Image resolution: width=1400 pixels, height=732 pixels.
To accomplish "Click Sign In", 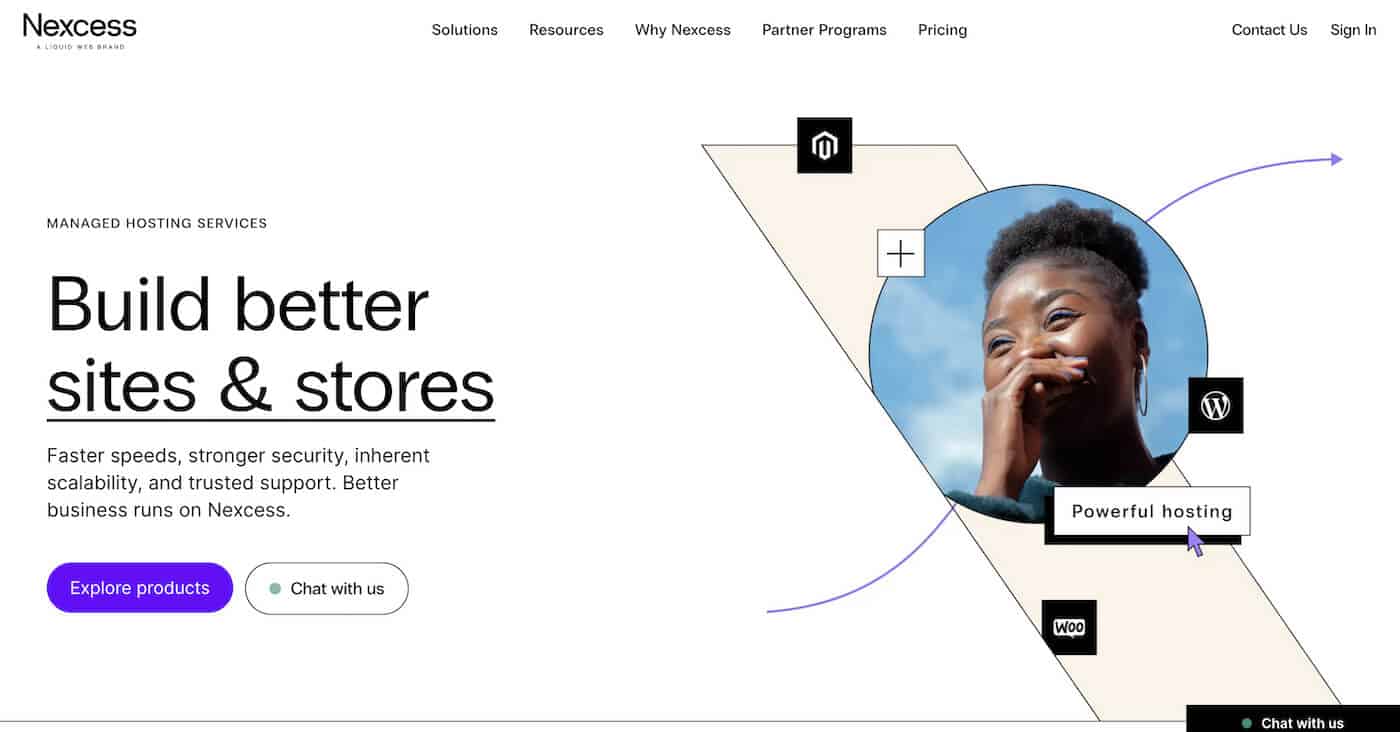I will pyautogui.click(x=1353, y=30).
